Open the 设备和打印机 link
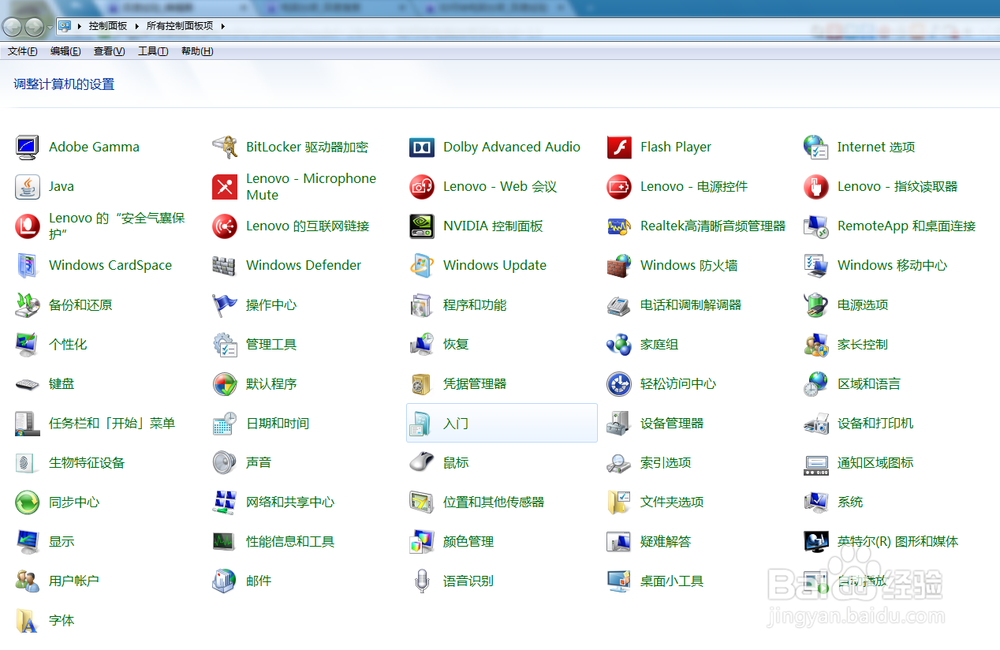The width and height of the screenshot is (1000, 650). pyautogui.click(x=875, y=424)
